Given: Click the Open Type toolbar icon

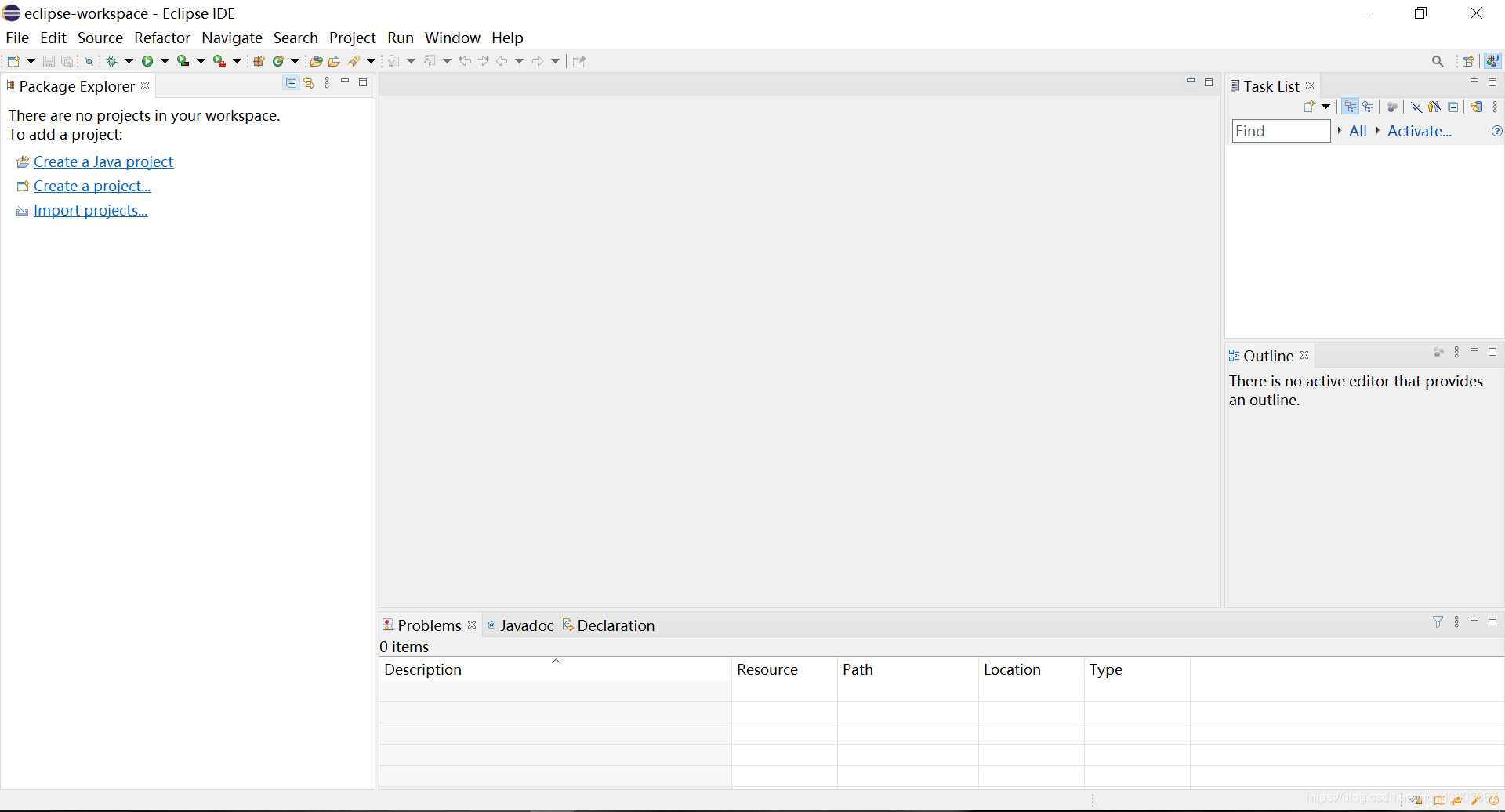Looking at the screenshot, I should (x=317, y=61).
